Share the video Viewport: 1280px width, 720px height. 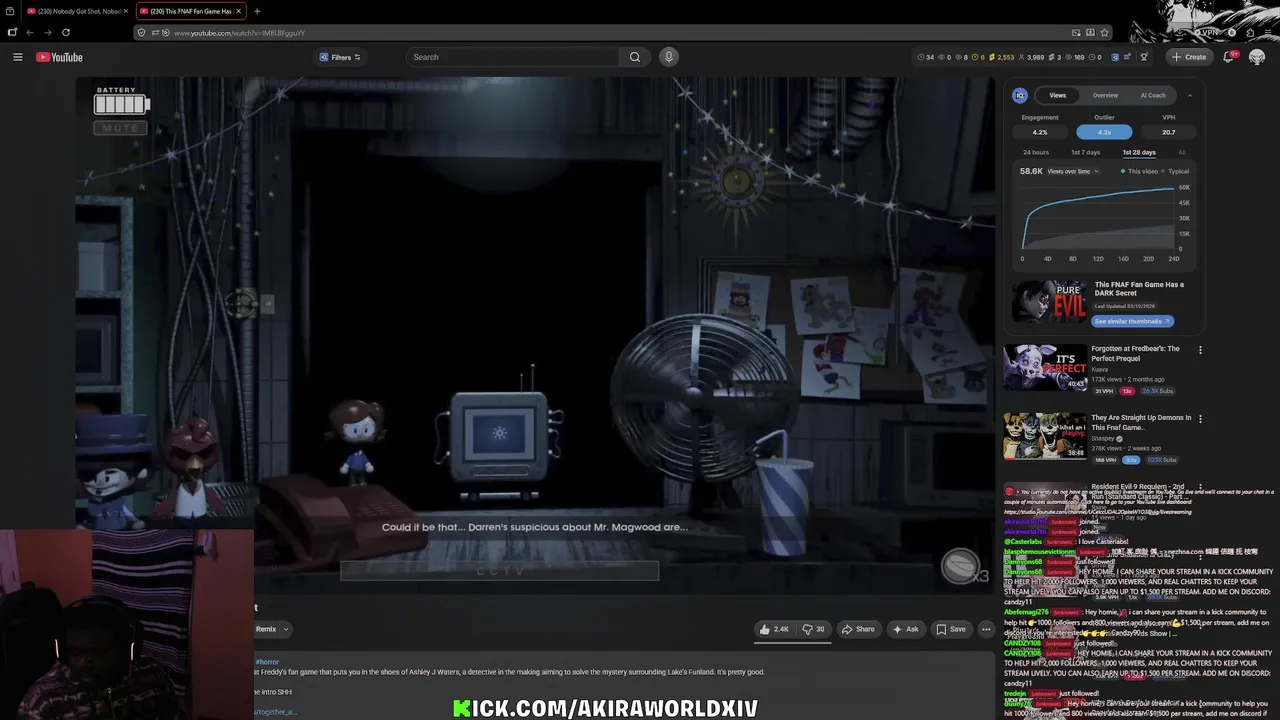click(x=858, y=629)
